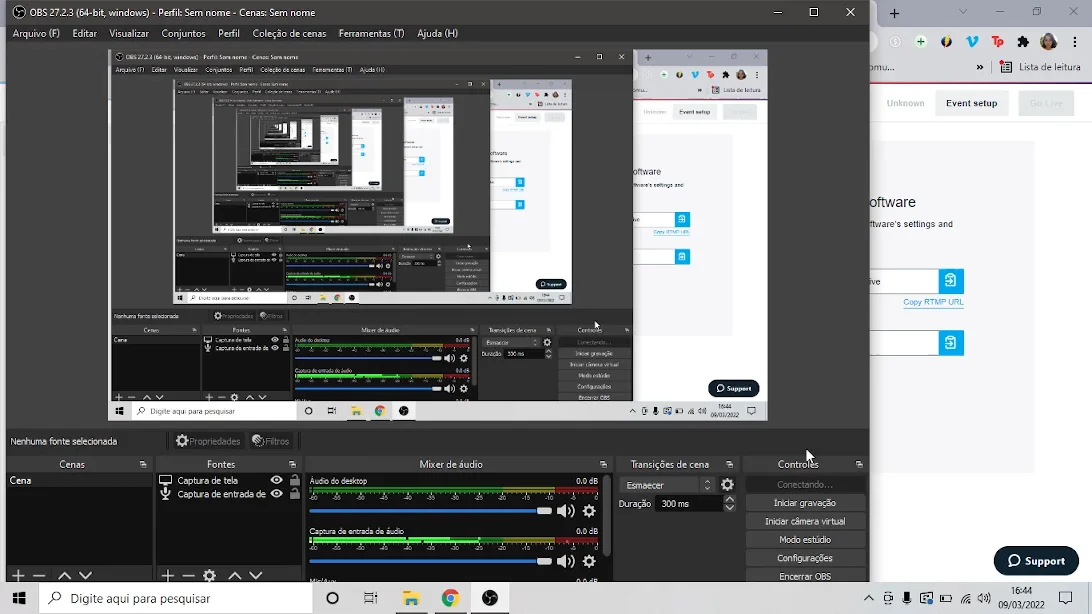Click taskbar search box
1092x614 pixels.
176,598
